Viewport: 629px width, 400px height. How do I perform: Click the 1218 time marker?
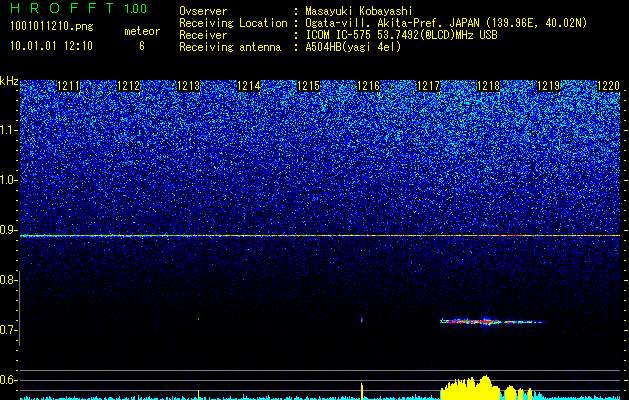coord(489,86)
